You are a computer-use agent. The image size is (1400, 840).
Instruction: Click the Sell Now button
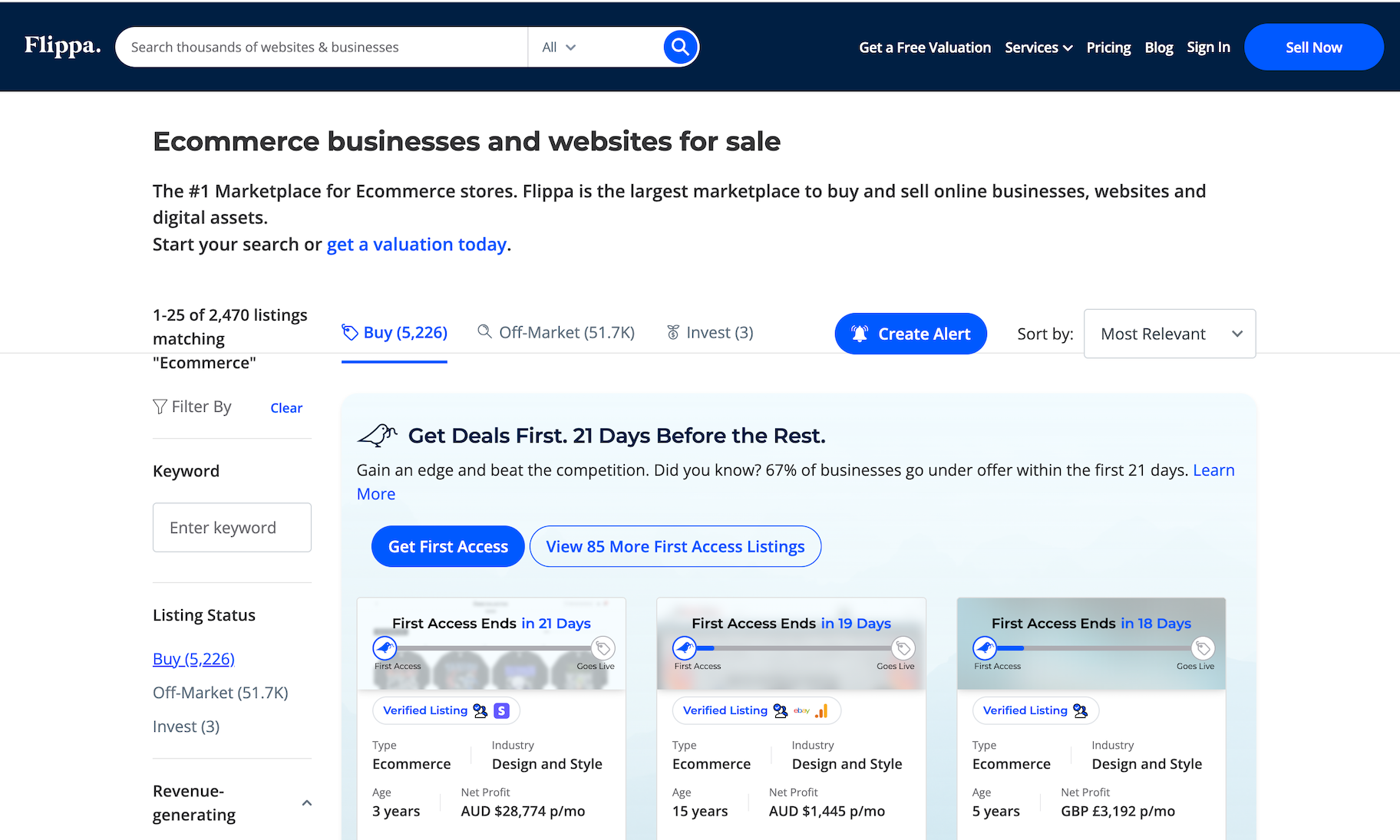coord(1313,47)
